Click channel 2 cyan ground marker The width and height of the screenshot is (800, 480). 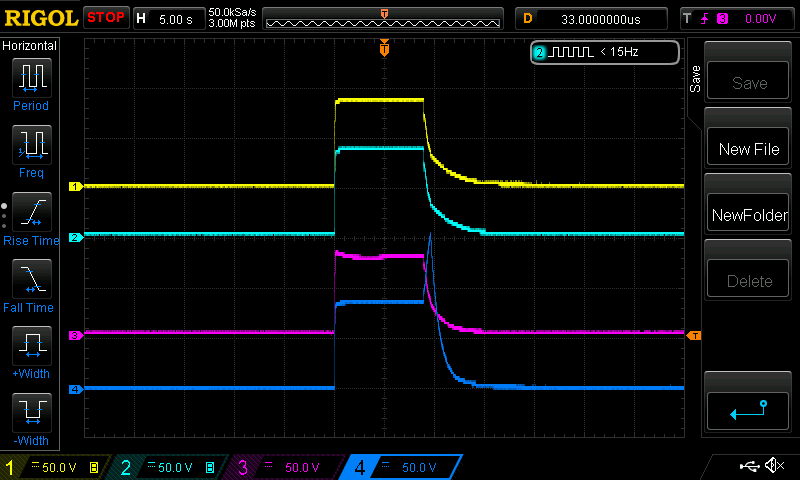coord(76,237)
